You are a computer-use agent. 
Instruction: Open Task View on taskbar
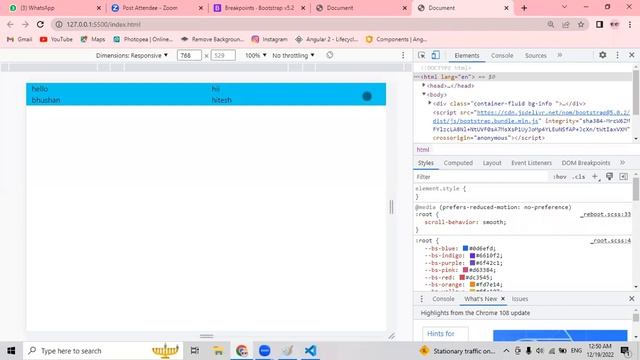pos(195,351)
